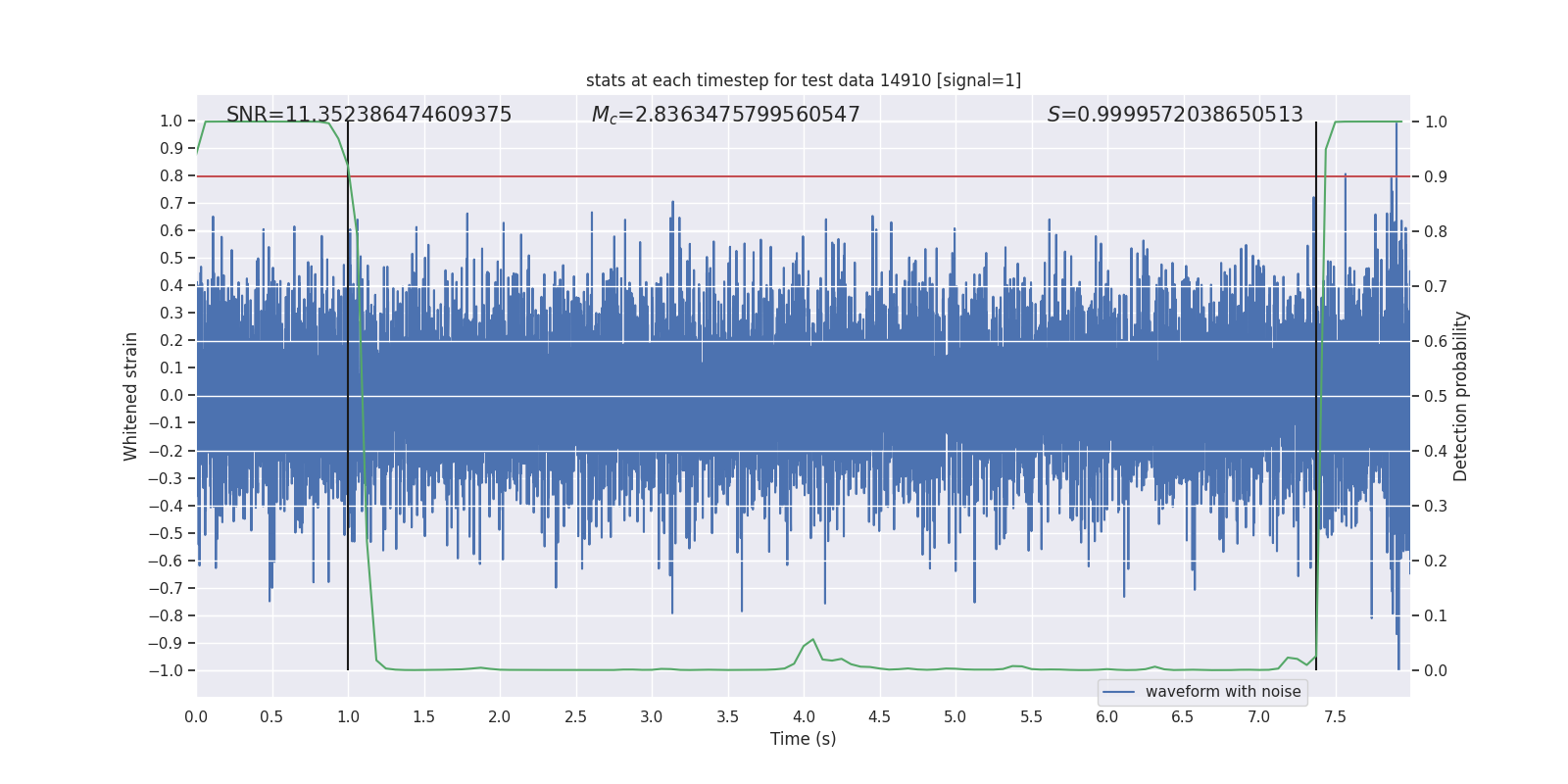The width and height of the screenshot is (1568, 784).
Task: Click Whitened strain axis tick −0.3
Action: (x=166, y=478)
